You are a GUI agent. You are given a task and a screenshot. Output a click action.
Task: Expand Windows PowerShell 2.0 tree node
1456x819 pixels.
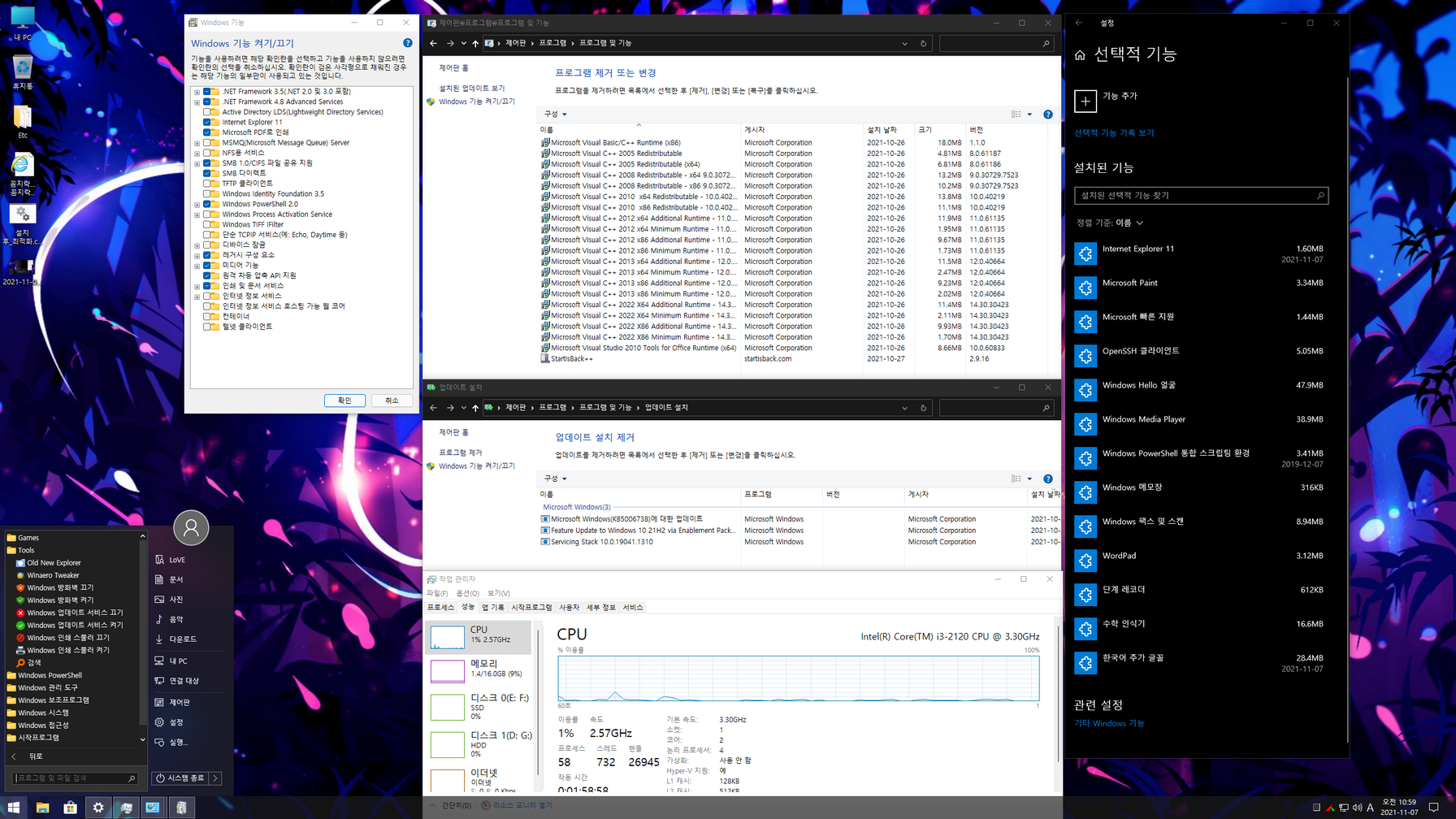click(x=197, y=204)
